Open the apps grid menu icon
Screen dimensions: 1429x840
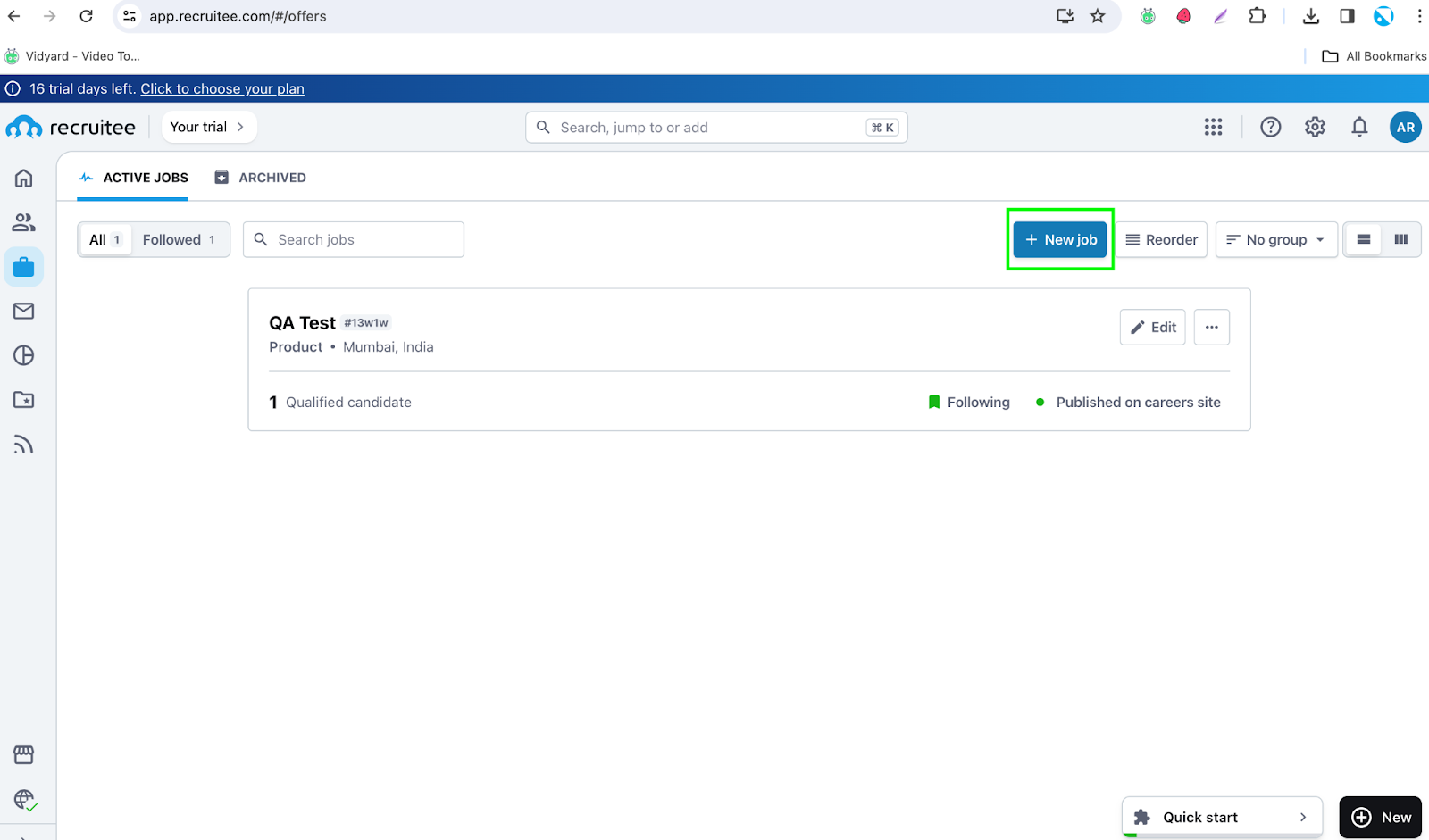(1213, 127)
